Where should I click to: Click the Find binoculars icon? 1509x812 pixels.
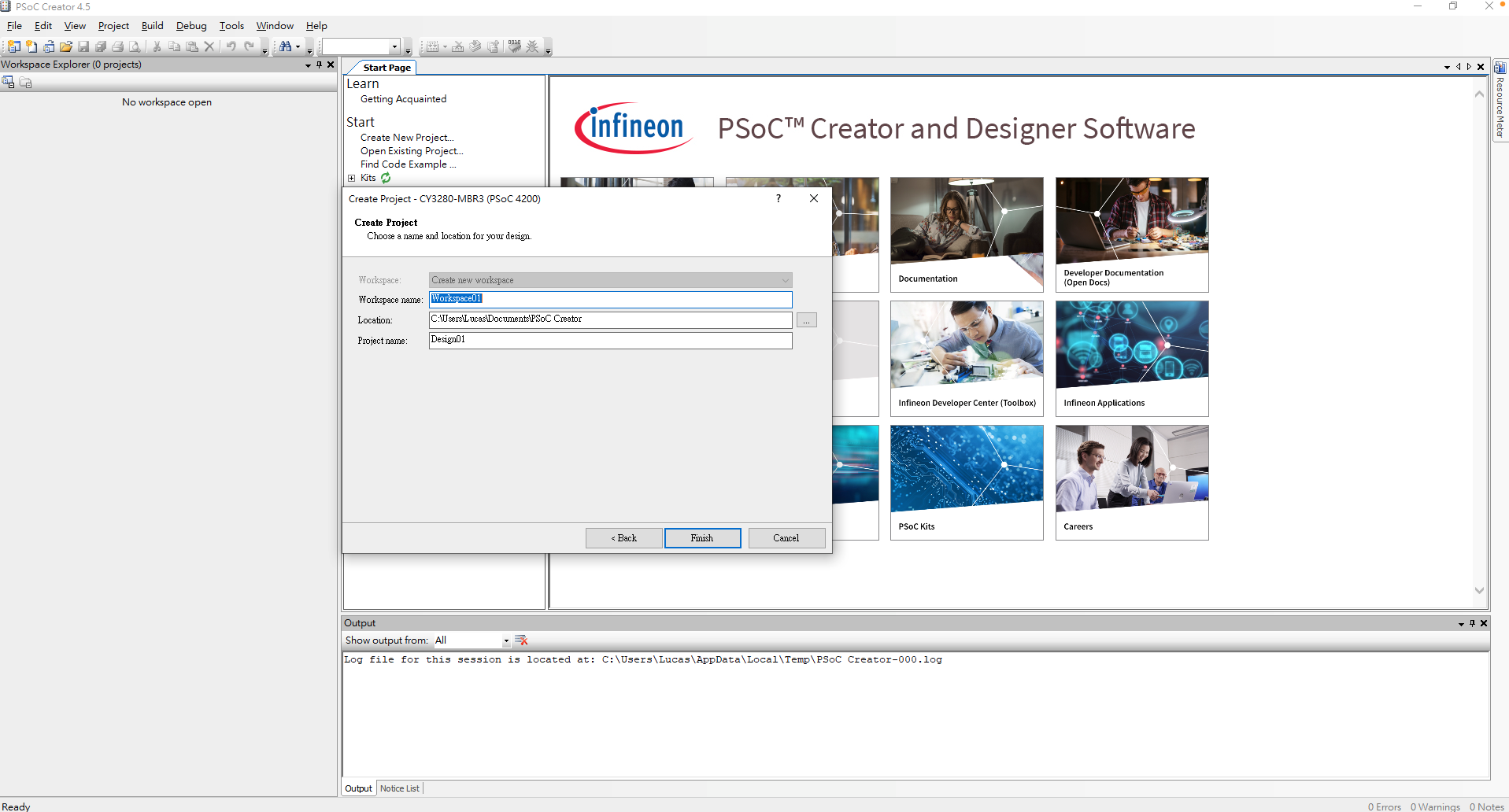pyautogui.click(x=285, y=47)
